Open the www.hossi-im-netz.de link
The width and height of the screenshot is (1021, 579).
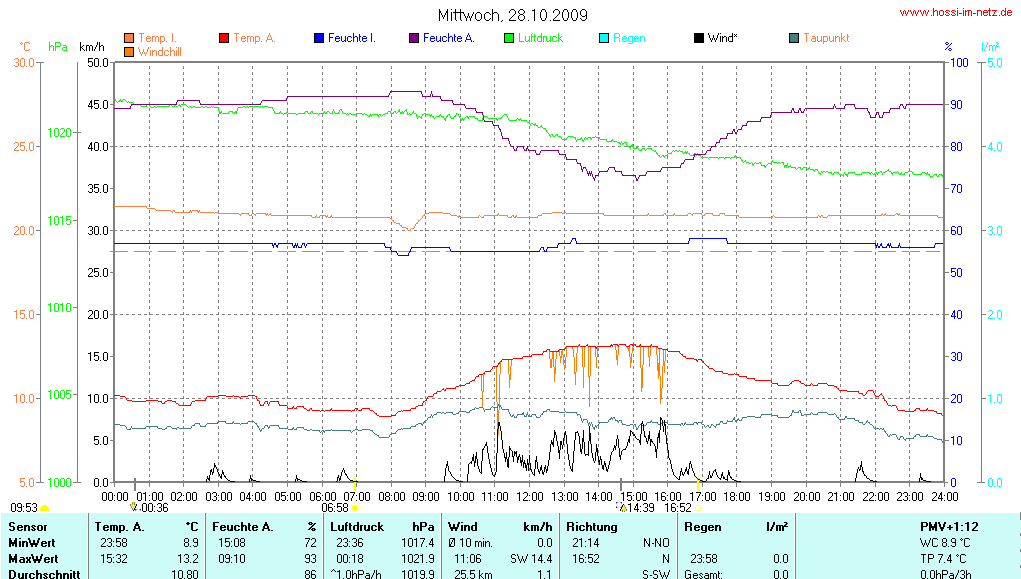coord(957,13)
